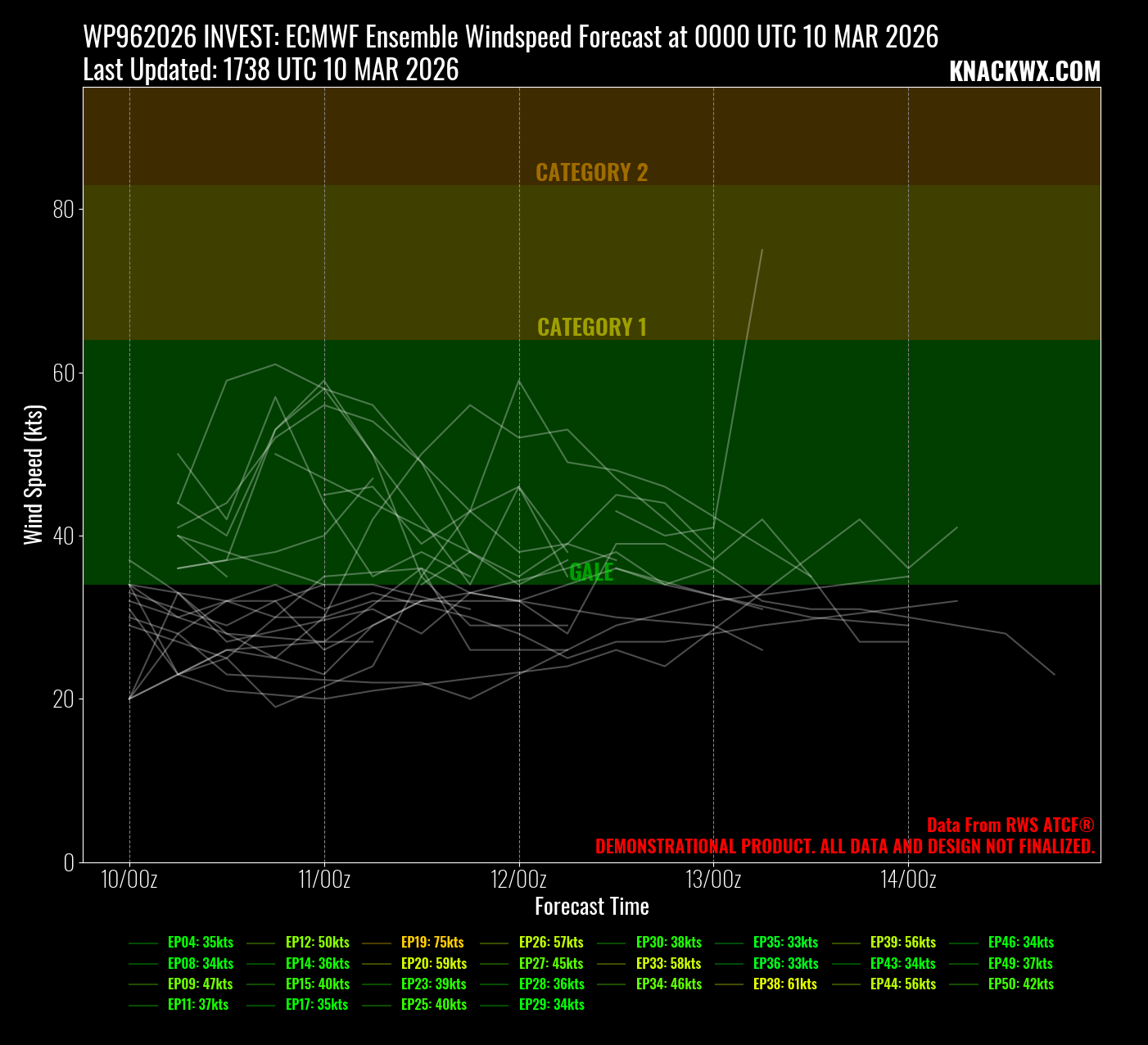Image resolution: width=1148 pixels, height=1045 pixels.
Task: Click the 14/00z forecast time label
Action: point(908,880)
